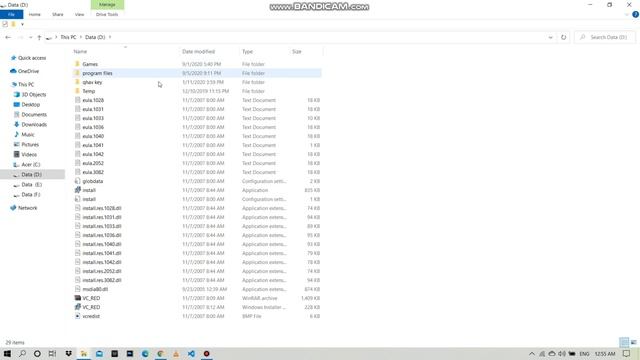Expand the address bar history dropdown
The width and height of the screenshot is (640, 360).
550,37
